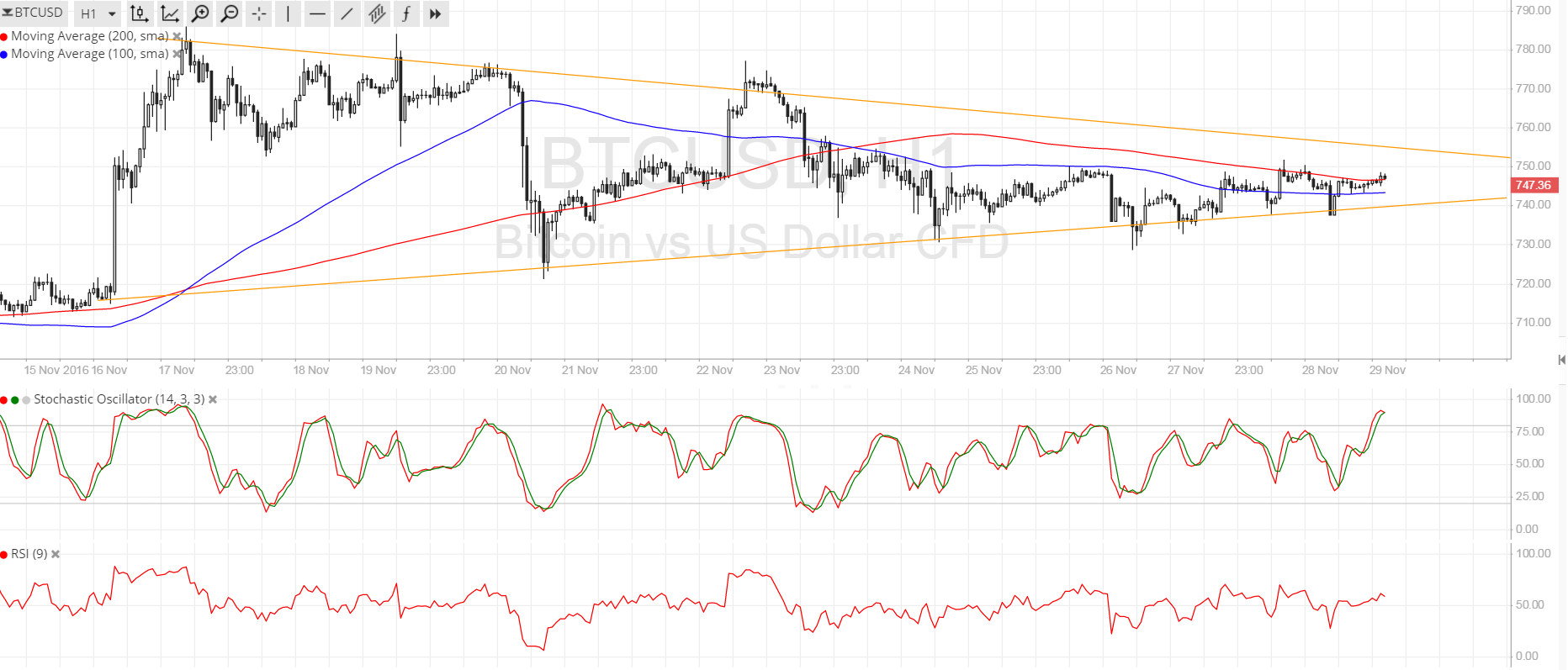The width and height of the screenshot is (1568, 670).
Task: Click the 710.00 price axis label
Action: (x=1533, y=322)
